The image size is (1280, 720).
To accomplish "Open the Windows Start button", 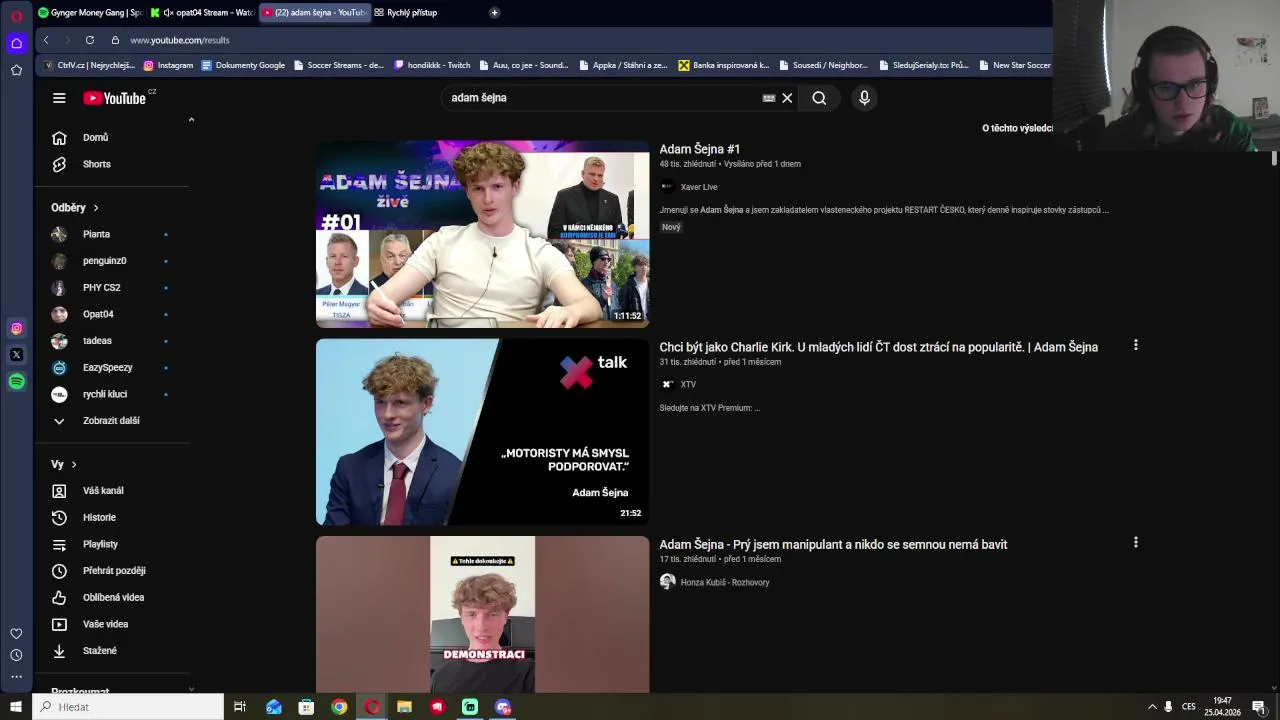I will 16,707.
